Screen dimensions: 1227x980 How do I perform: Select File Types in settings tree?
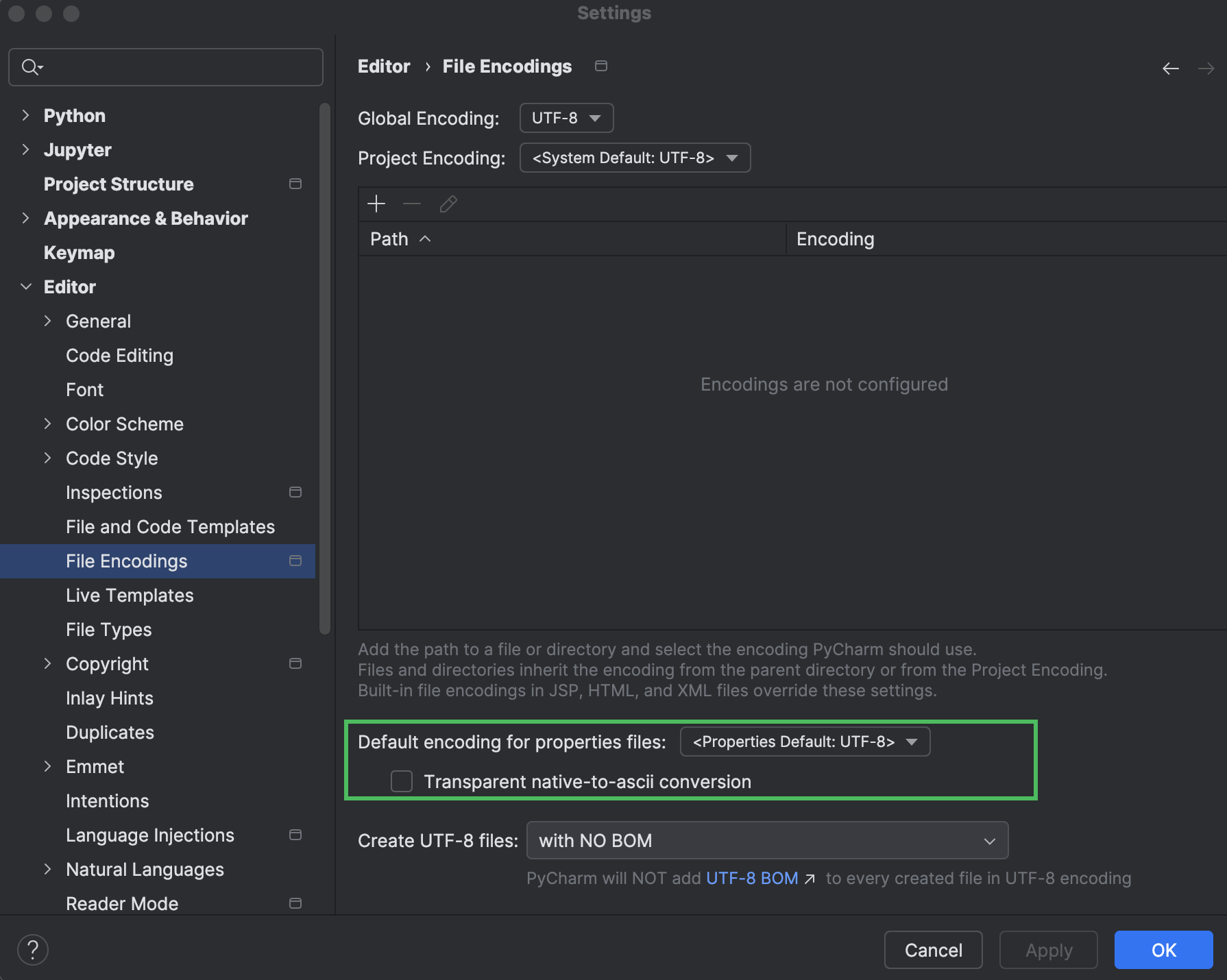point(108,630)
